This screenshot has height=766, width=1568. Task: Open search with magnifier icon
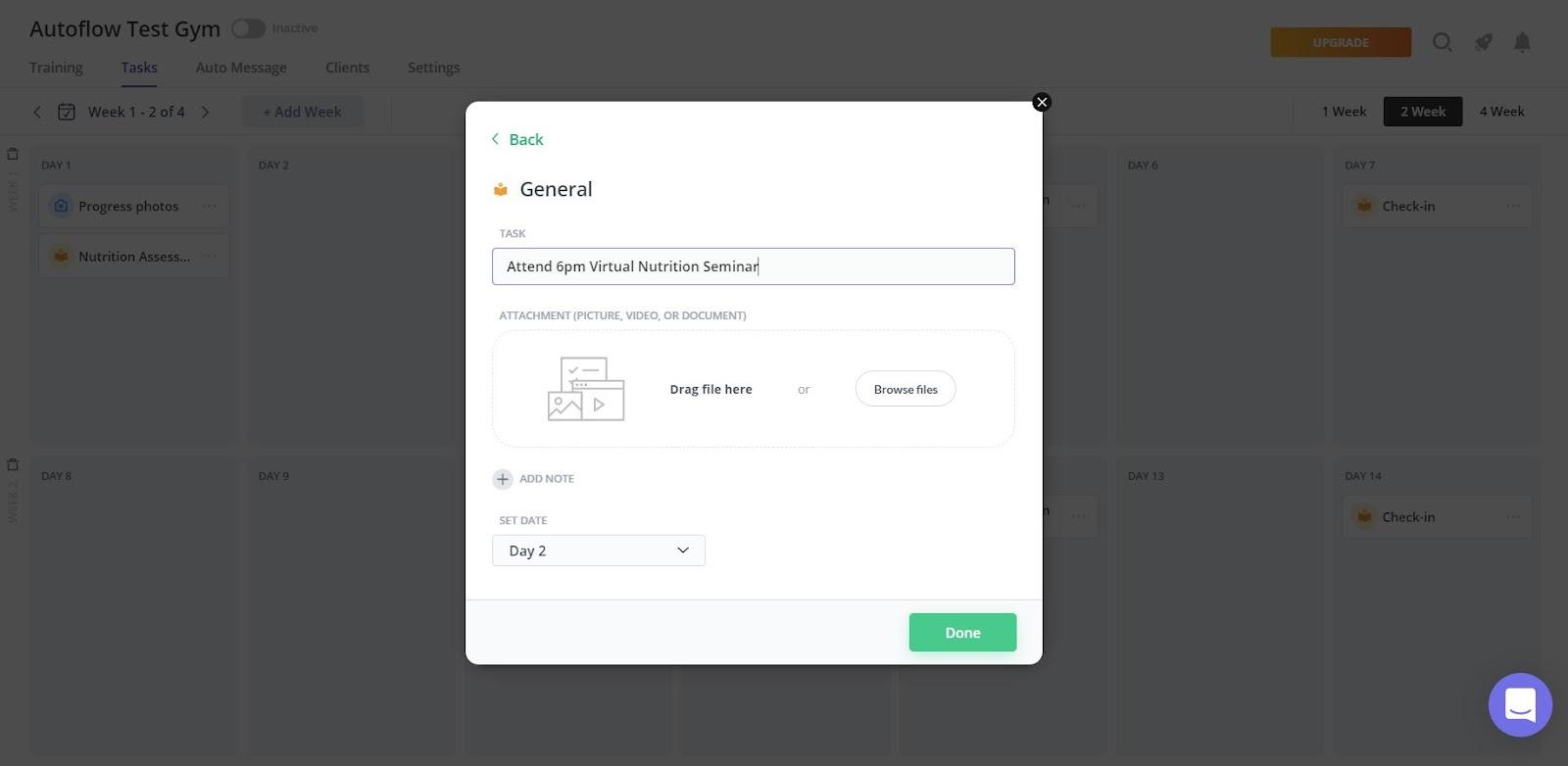(x=1443, y=42)
